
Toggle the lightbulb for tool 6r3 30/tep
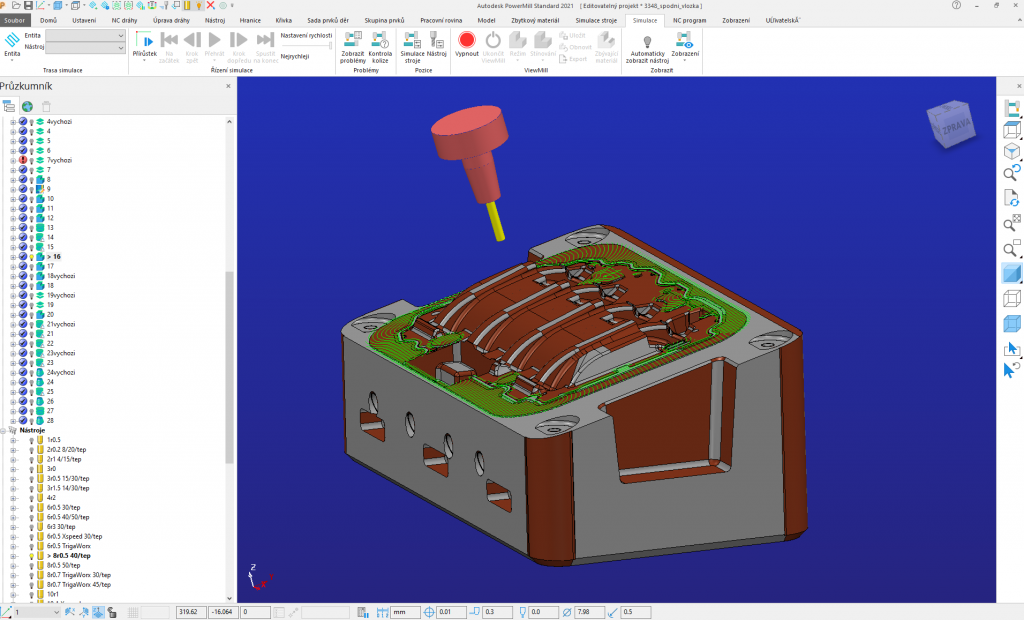31,527
